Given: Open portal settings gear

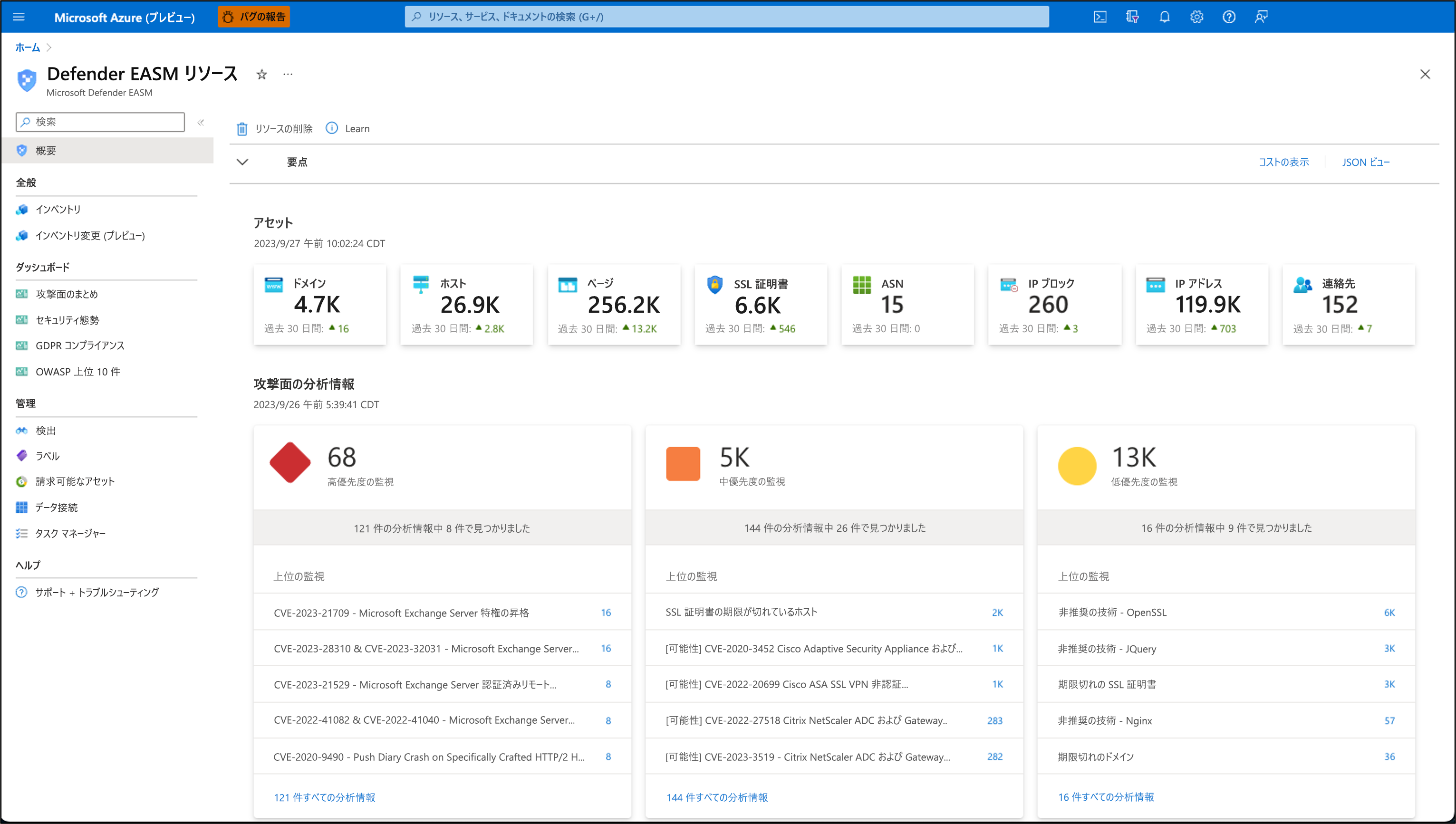Looking at the screenshot, I should point(1196,17).
